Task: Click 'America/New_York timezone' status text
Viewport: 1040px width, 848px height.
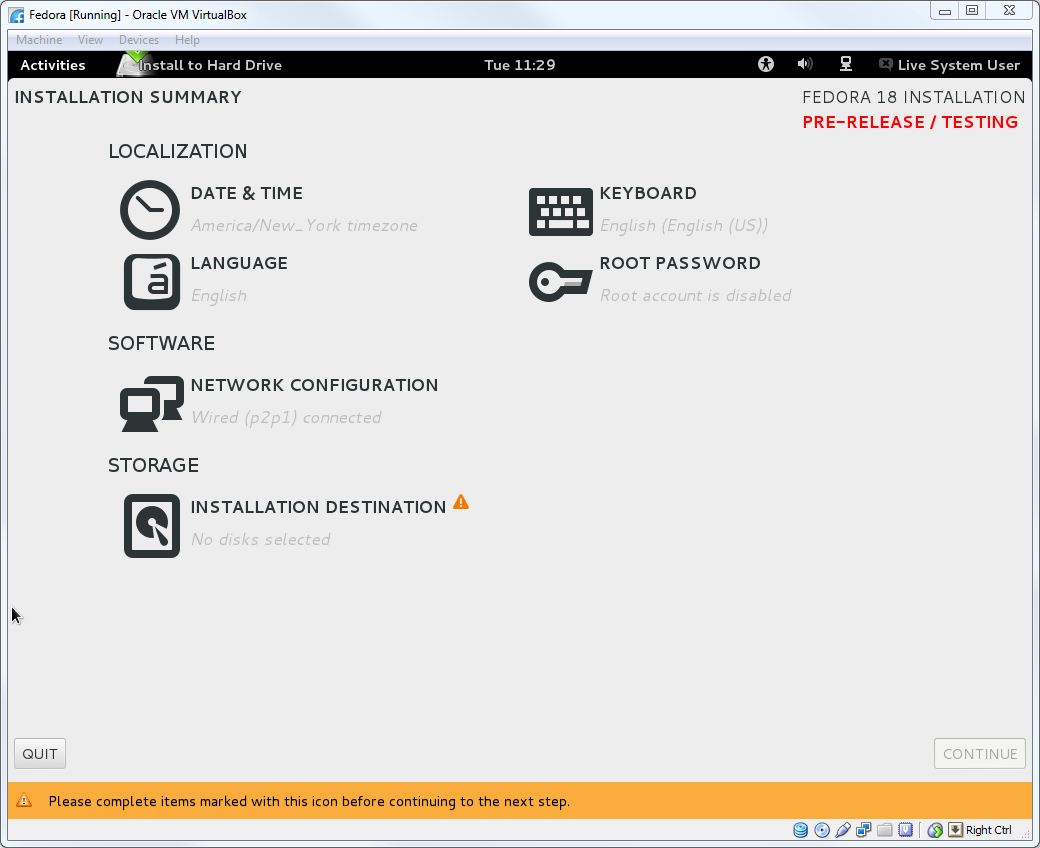Action: click(x=304, y=225)
